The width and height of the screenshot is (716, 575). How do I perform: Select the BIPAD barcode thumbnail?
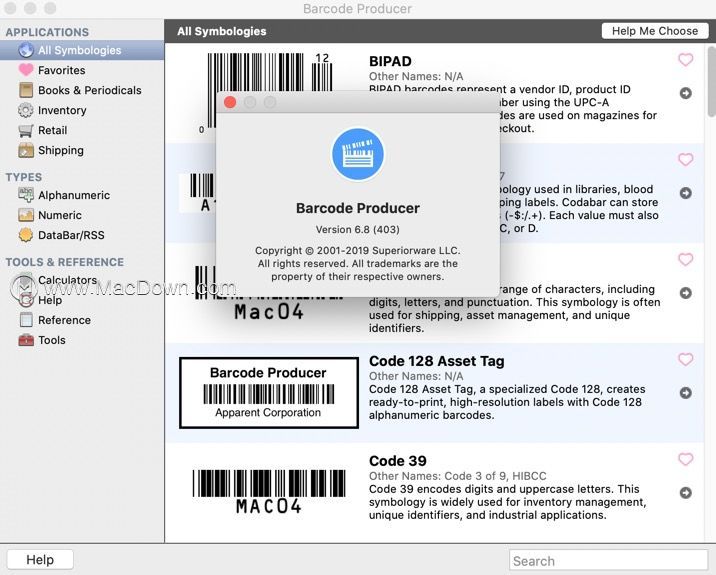[x=268, y=93]
